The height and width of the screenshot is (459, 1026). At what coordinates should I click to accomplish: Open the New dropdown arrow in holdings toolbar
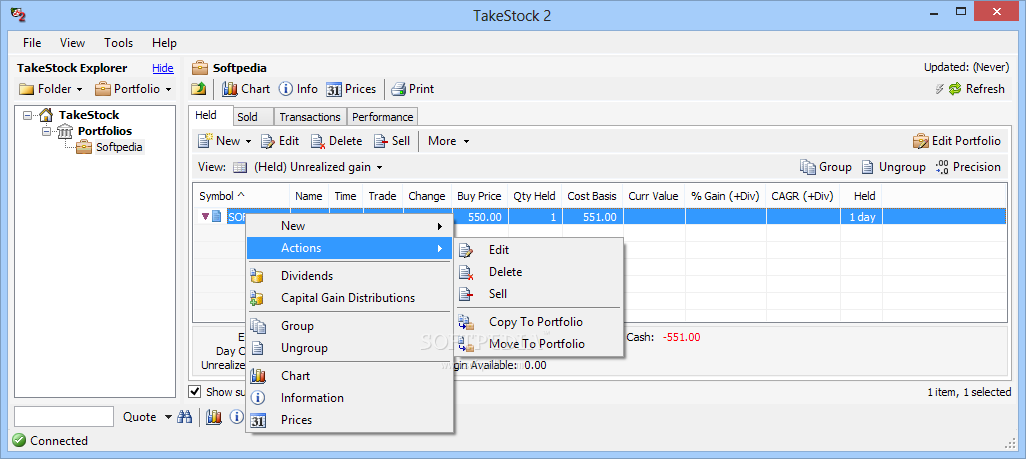point(249,141)
